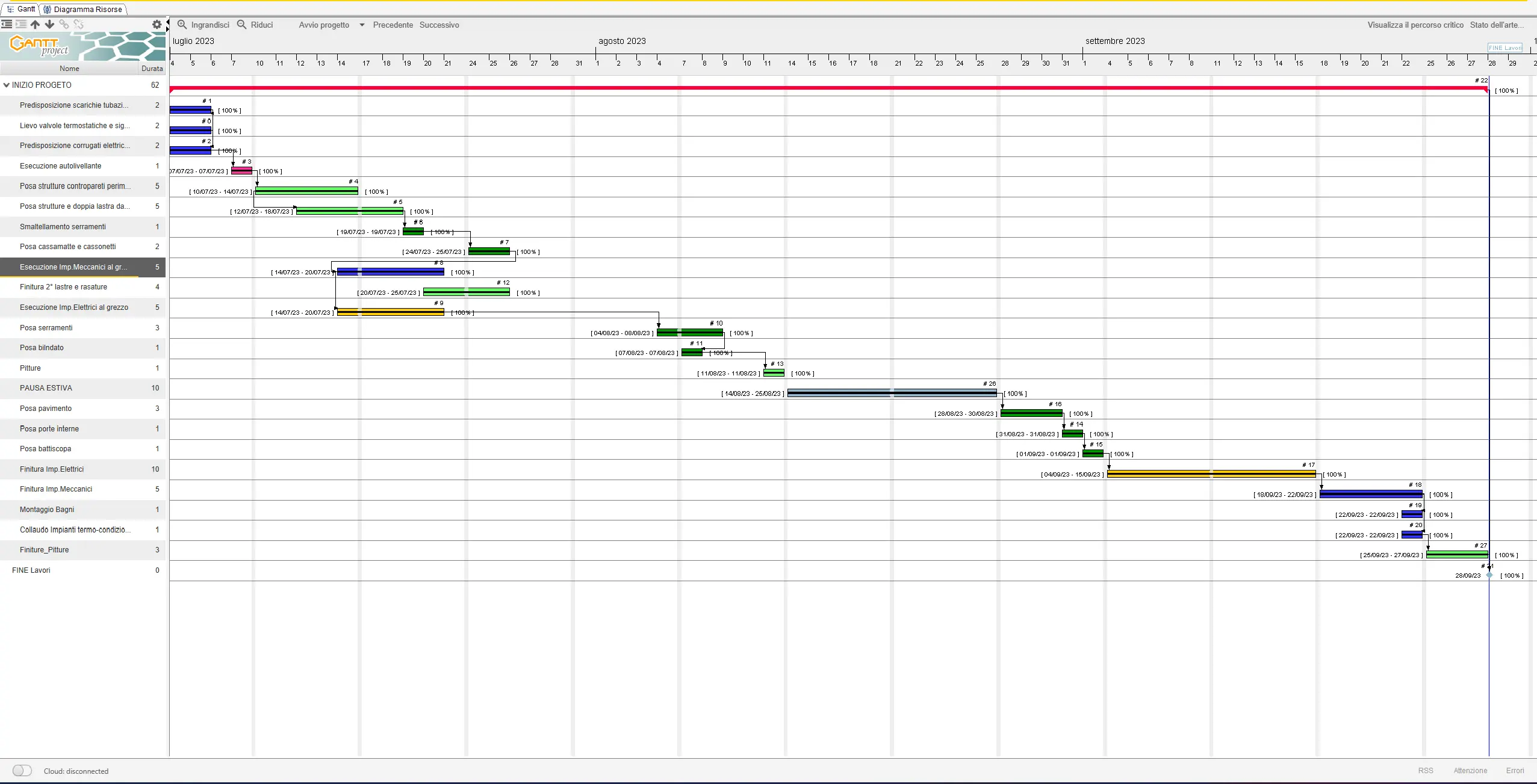Click the Successivo button
Screen dimensions: 1537x784
point(439,25)
